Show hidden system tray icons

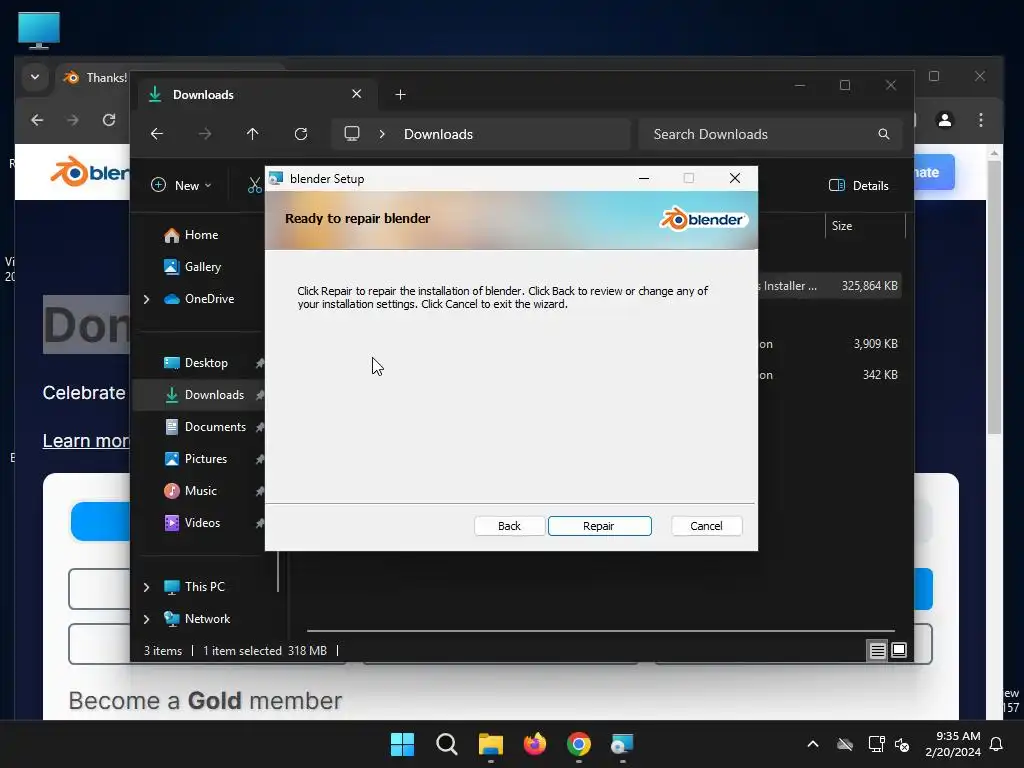click(x=813, y=744)
